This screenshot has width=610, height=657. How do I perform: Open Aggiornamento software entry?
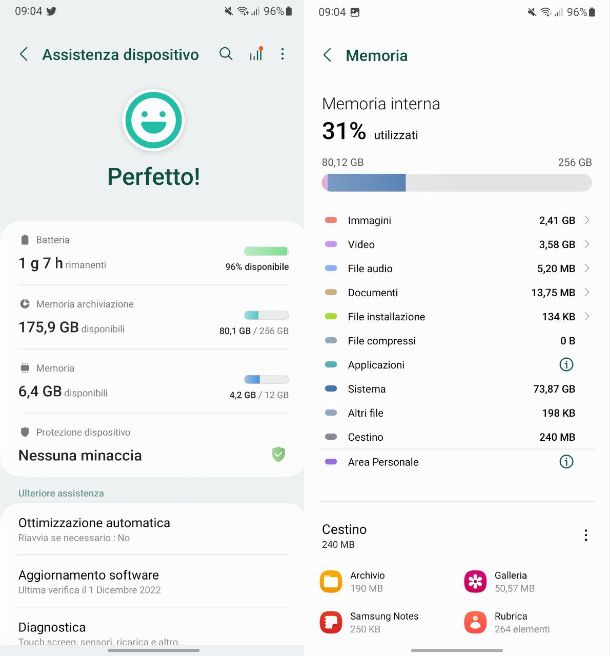coord(153,582)
